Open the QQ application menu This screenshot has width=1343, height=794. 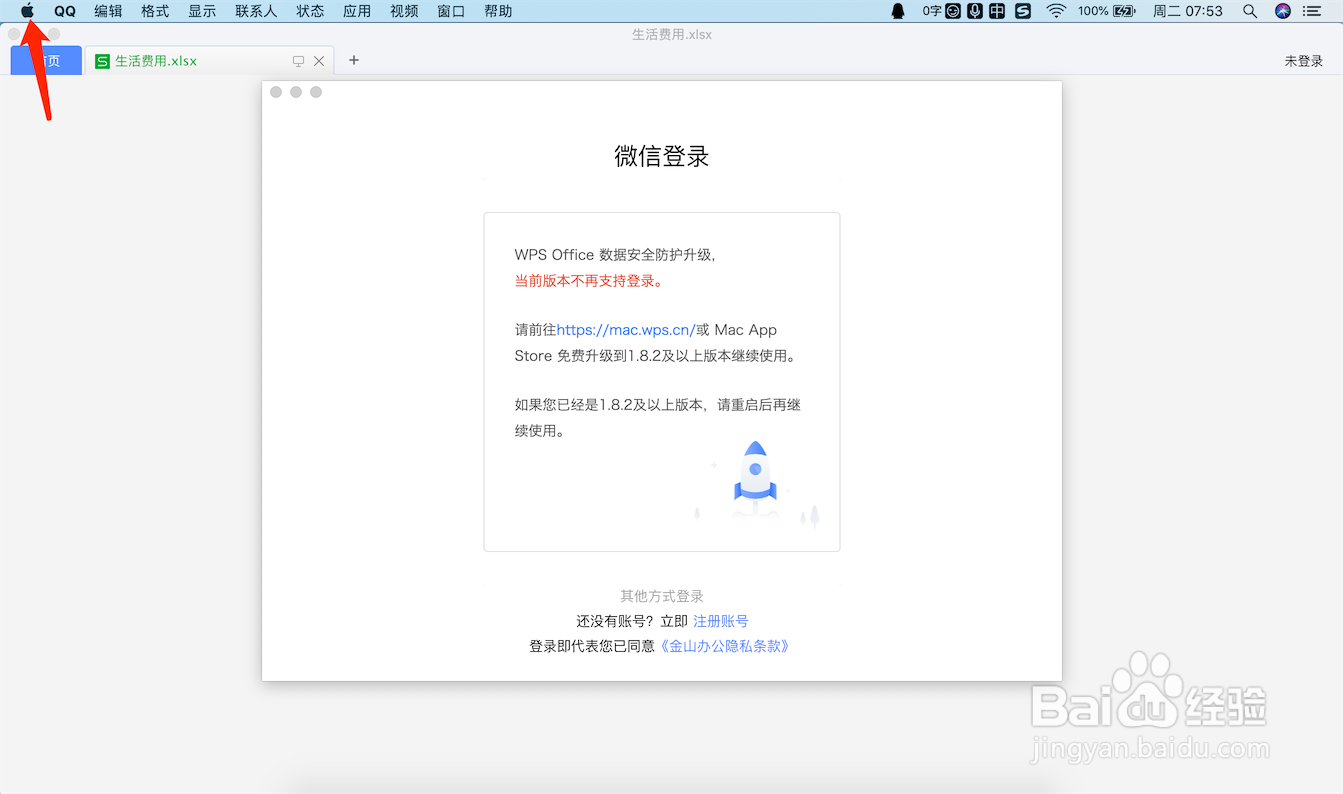tap(65, 11)
